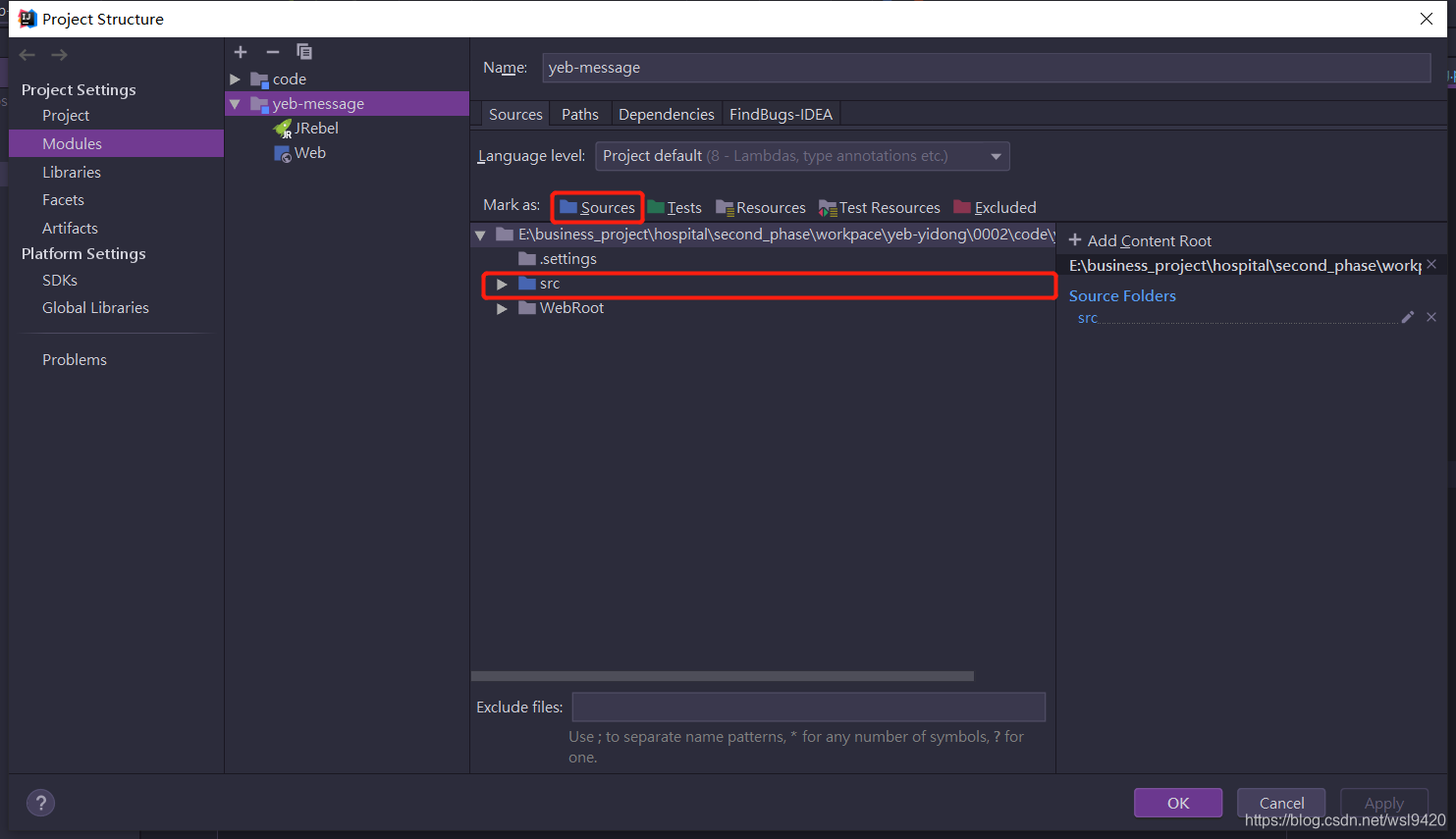Open Libraries settings

point(72,172)
